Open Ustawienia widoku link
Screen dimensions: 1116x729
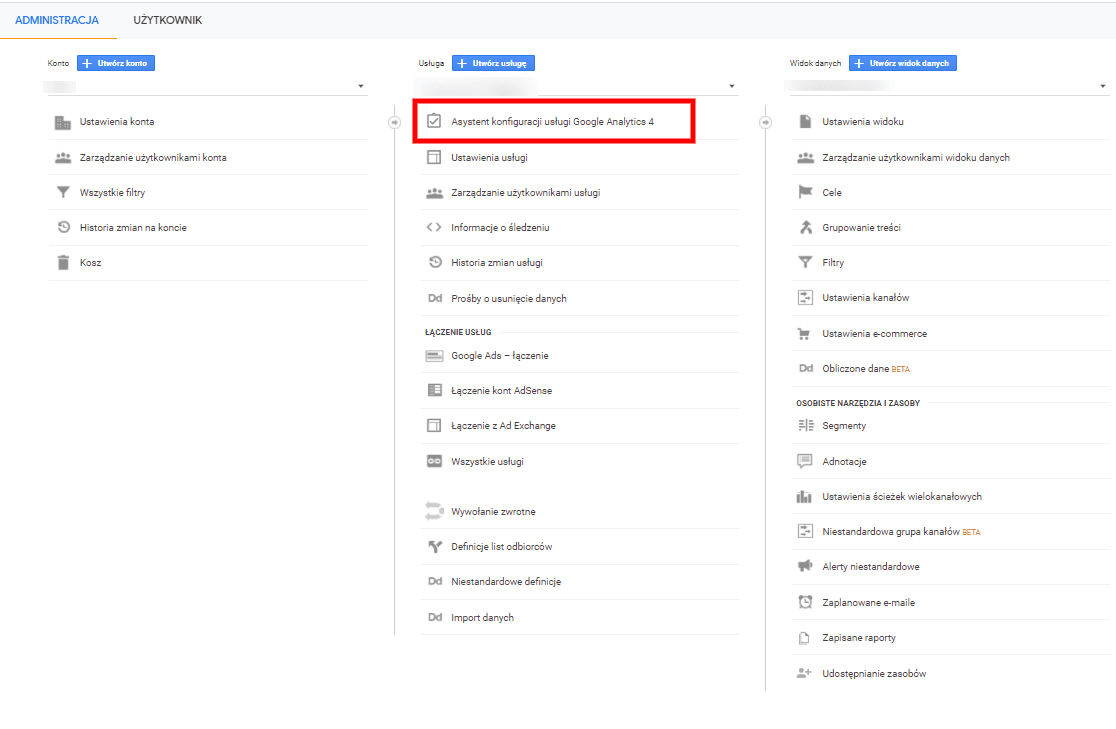[x=863, y=122]
